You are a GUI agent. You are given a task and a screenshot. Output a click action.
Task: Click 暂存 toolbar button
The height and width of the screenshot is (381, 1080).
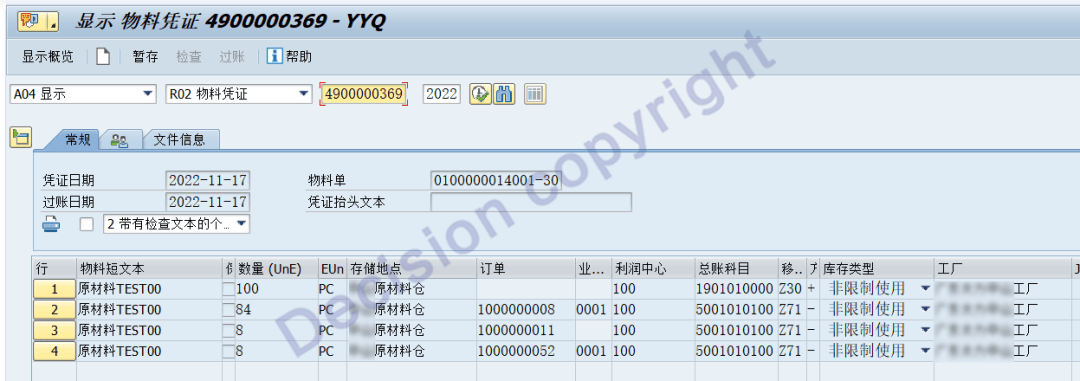point(145,56)
